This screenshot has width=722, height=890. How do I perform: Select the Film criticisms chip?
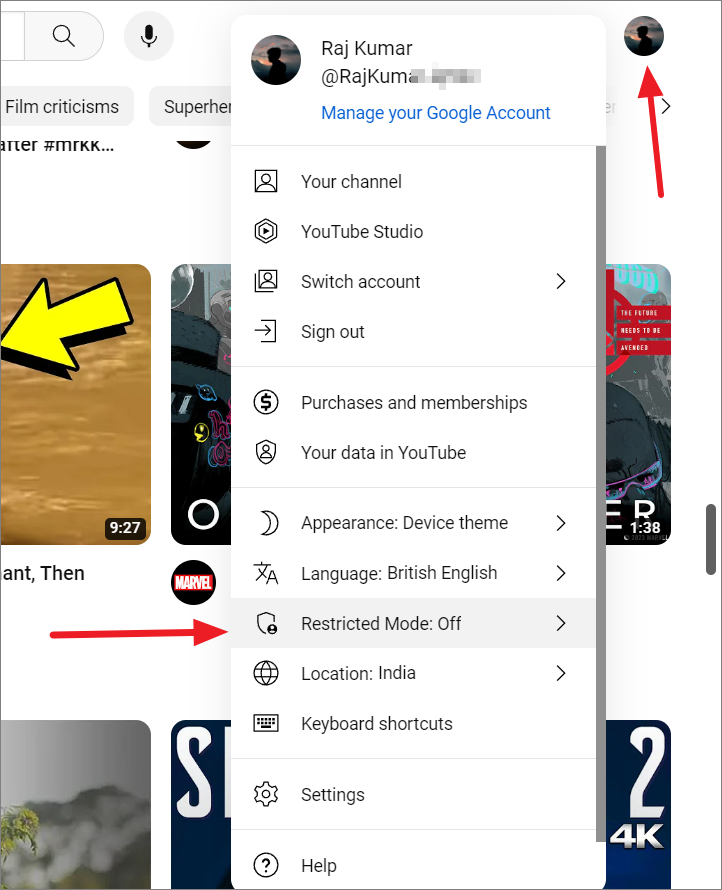(x=67, y=106)
